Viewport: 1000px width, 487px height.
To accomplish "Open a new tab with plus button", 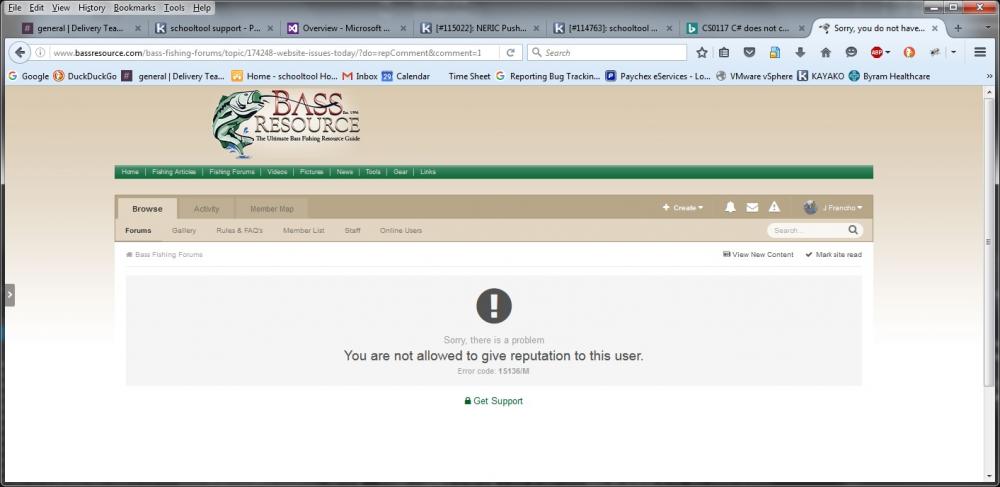I will [957, 28].
